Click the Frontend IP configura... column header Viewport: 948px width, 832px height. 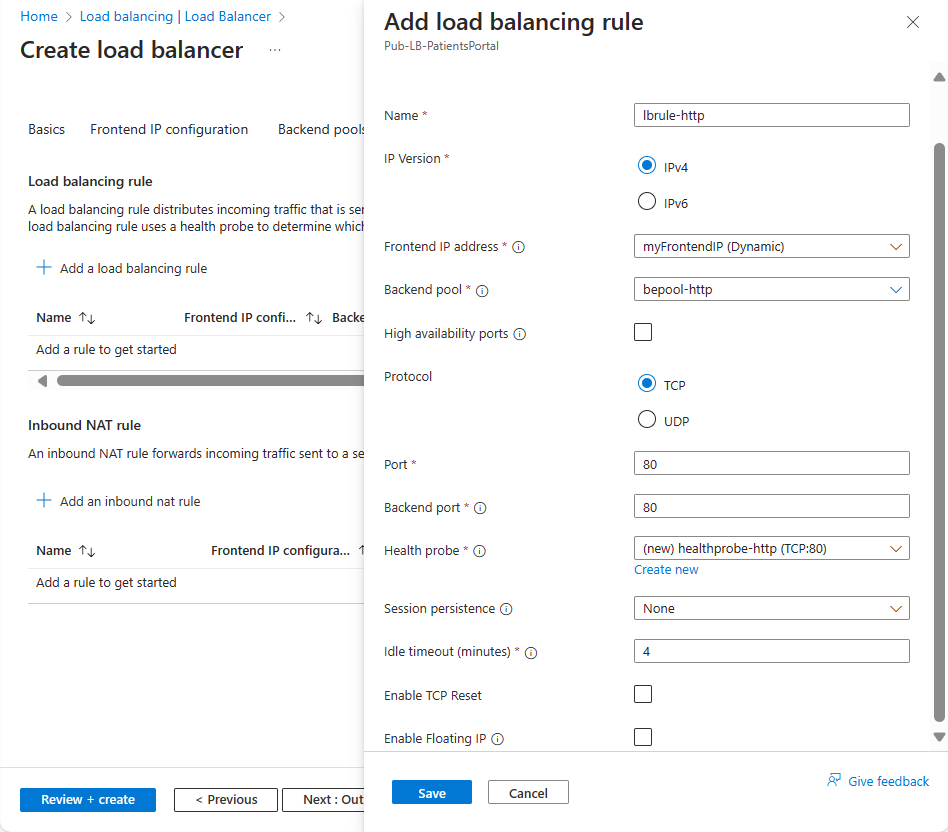(281, 550)
